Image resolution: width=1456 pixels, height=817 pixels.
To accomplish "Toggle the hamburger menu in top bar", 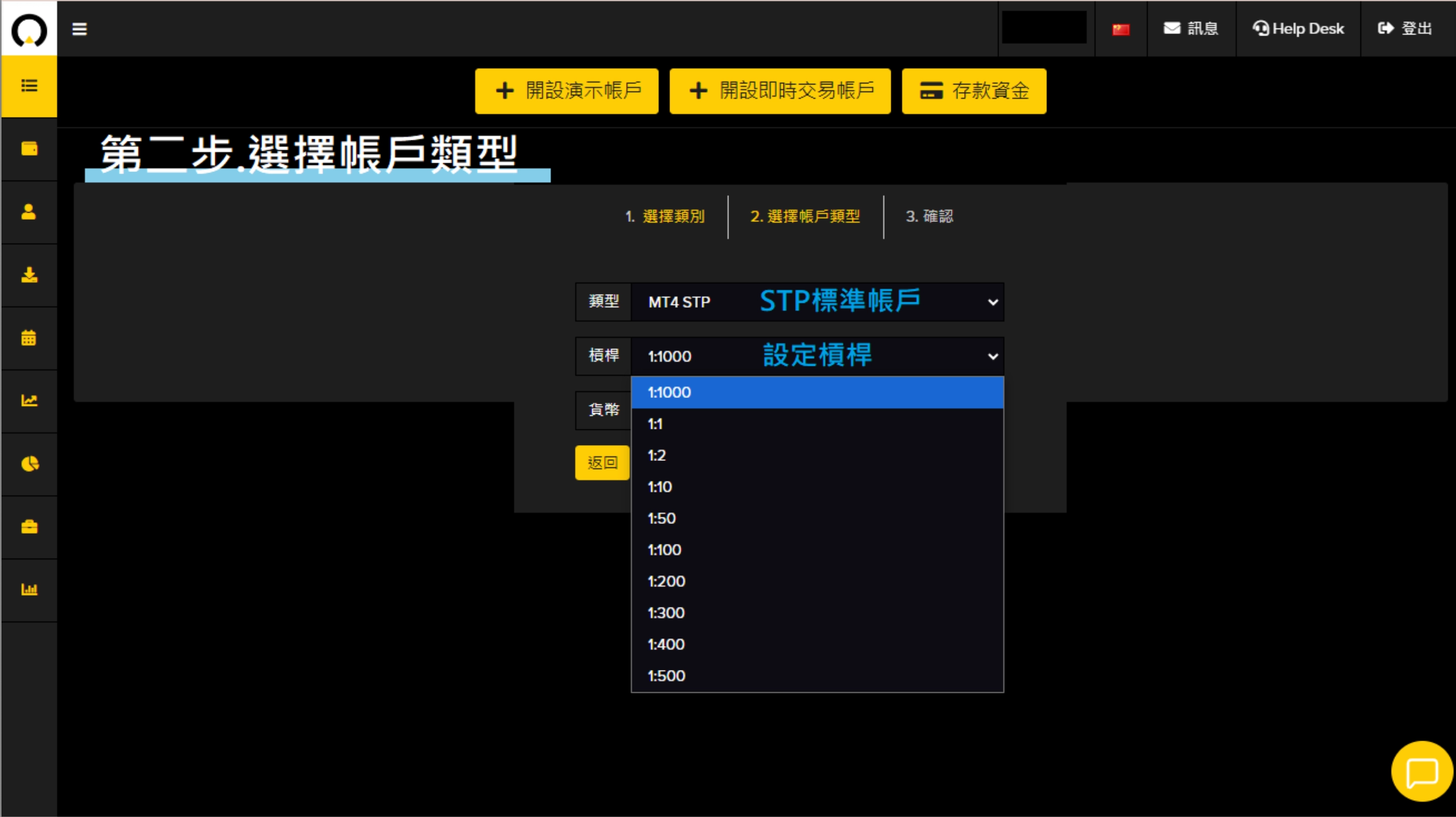I will coord(80,29).
